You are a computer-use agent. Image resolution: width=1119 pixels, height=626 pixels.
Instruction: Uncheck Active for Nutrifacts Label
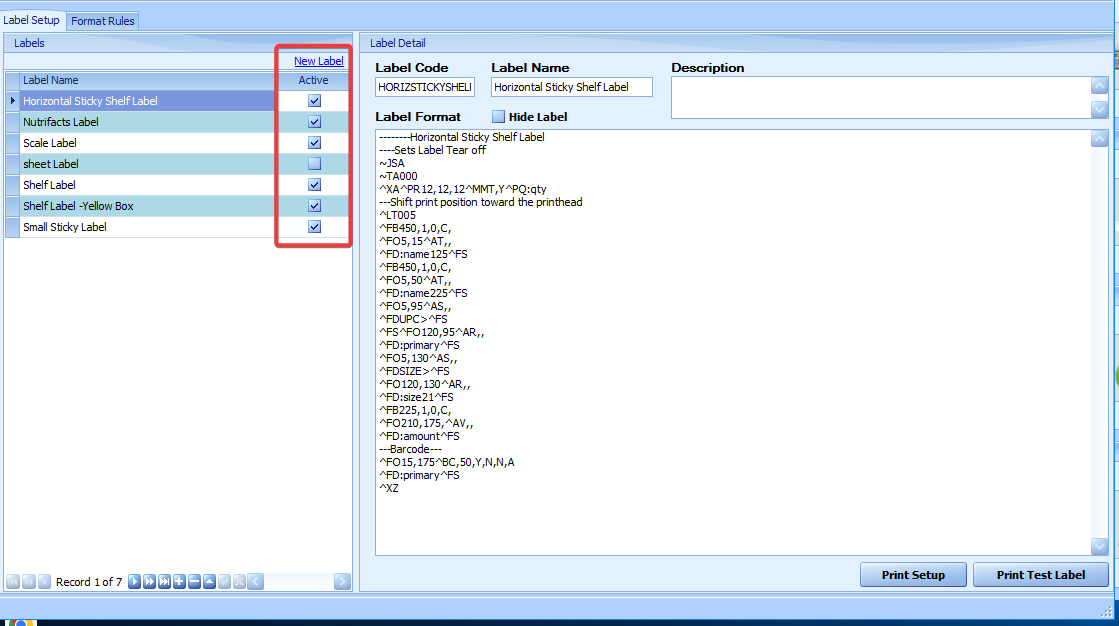click(x=314, y=122)
